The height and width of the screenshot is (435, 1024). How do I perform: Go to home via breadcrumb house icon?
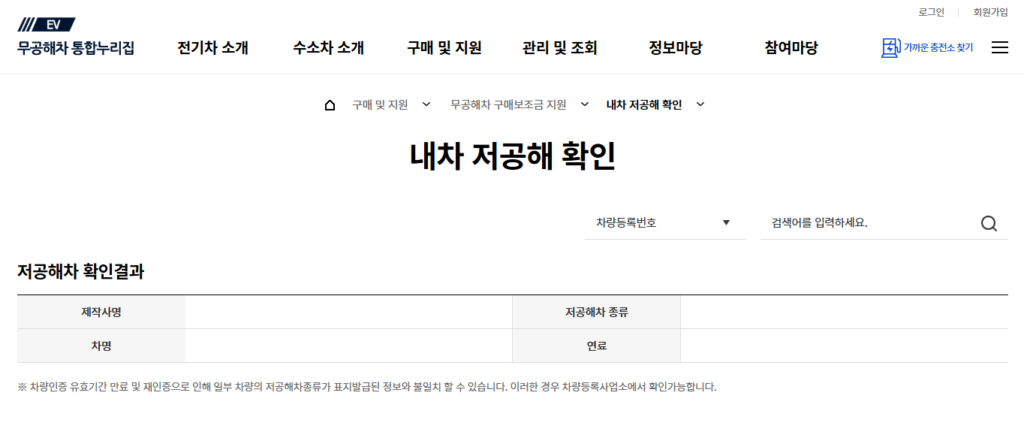(330, 105)
